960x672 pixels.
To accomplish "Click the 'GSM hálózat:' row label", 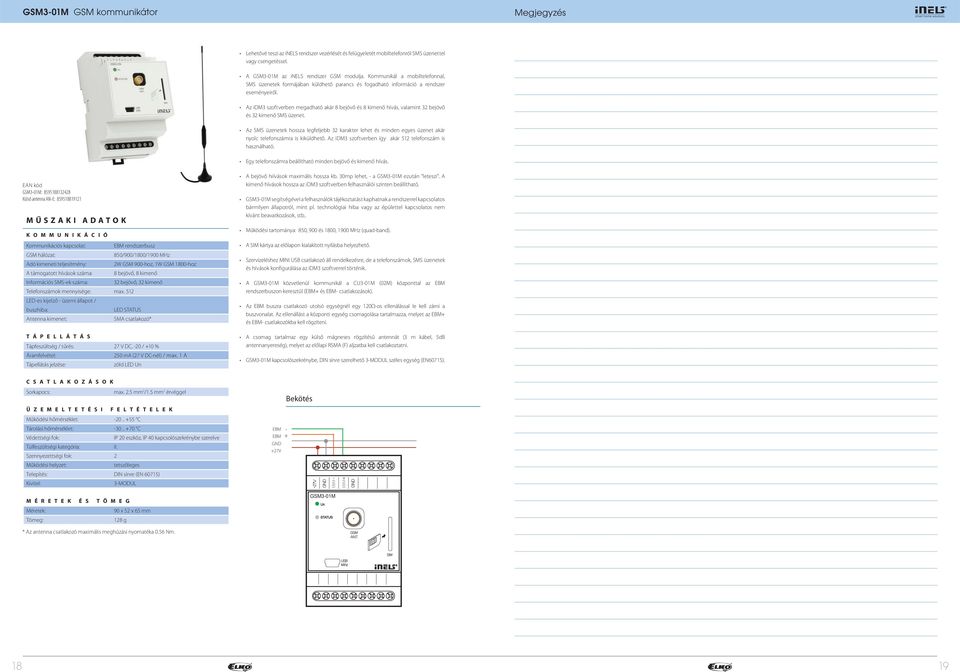I will coord(40,255).
